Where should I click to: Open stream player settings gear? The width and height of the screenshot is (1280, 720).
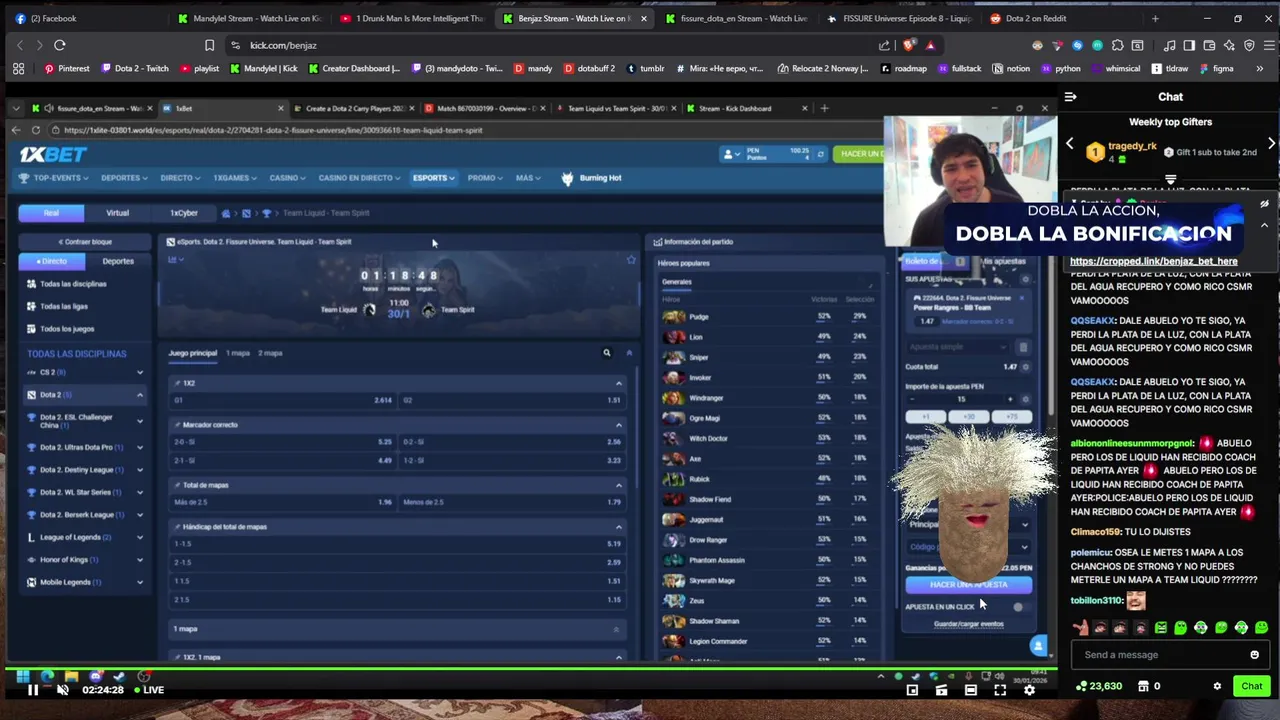[1029, 690]
